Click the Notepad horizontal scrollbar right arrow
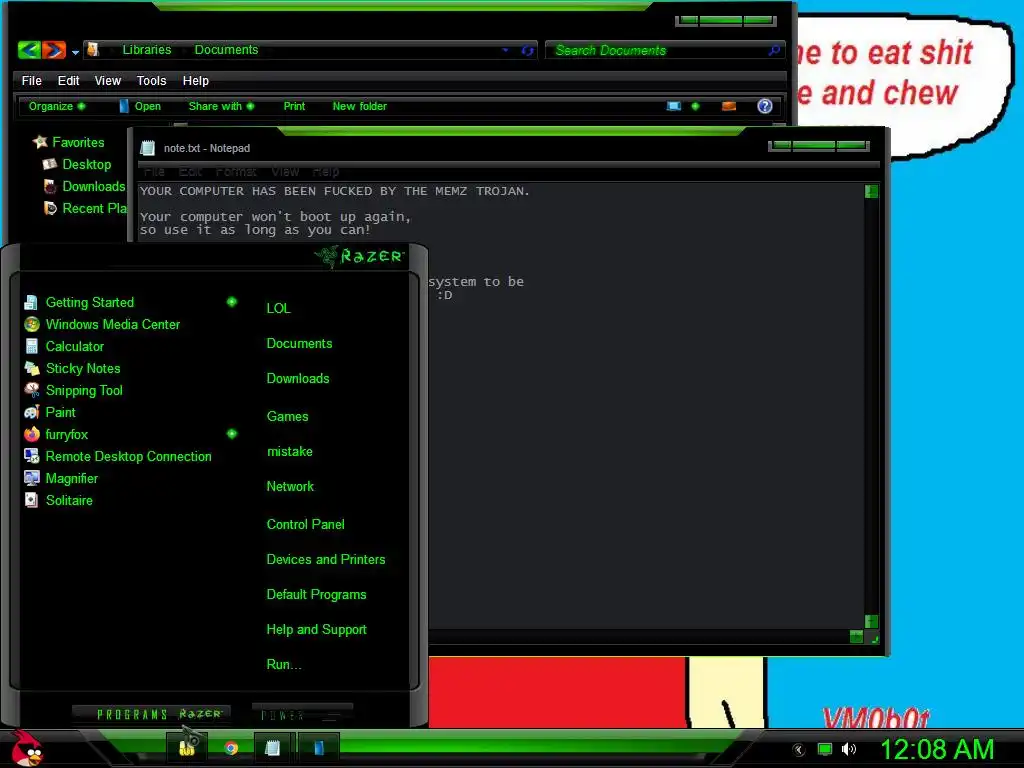The image size is (1024, 768). [856, 636]
